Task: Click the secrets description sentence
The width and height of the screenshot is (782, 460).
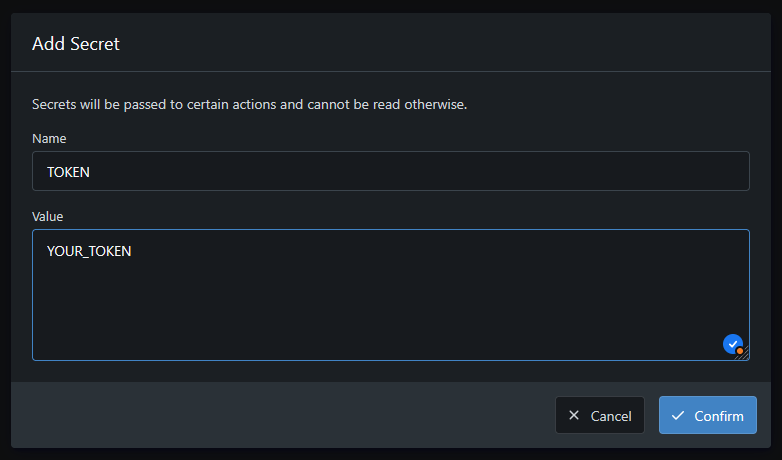Action: 249,104
